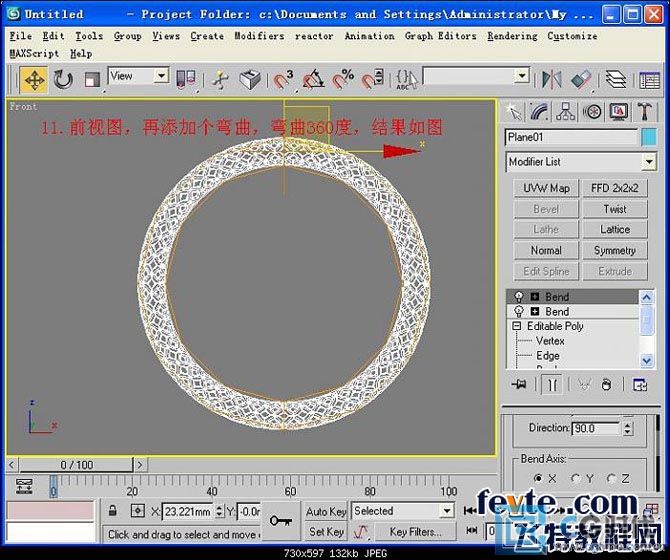Collapse the Editable Poly tree
This screenshot has width=670, height=560.
[x=517, y=326]
